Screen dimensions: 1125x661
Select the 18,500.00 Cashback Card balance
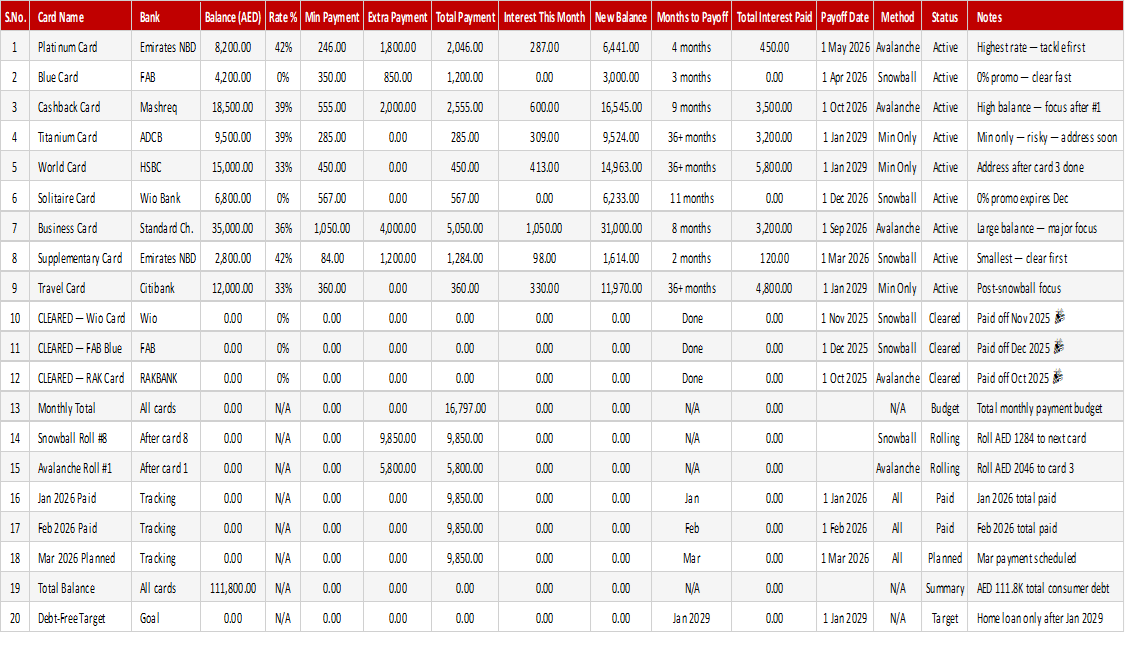pos(232,108)
